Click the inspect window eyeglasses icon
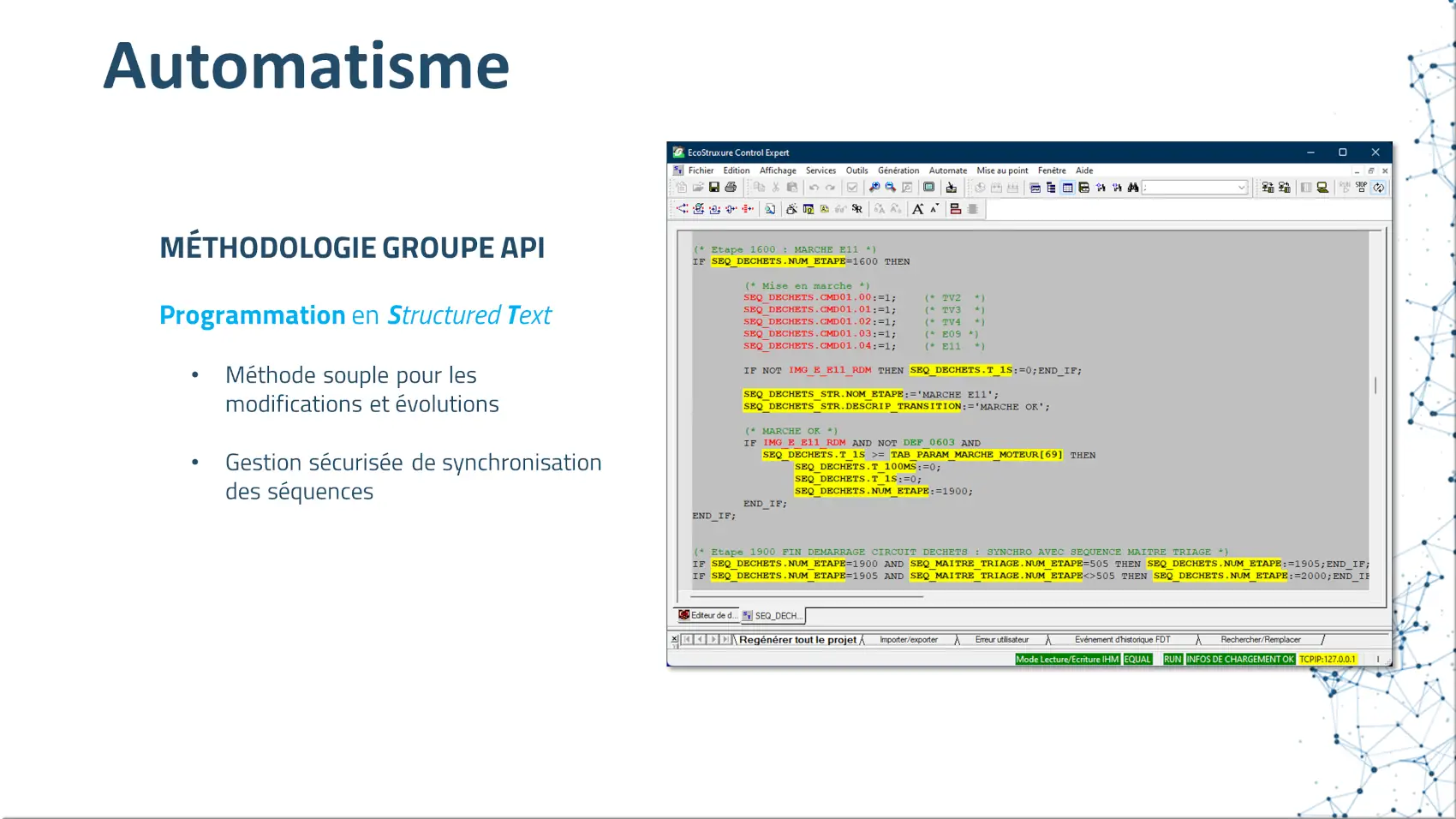 [840, 209]
